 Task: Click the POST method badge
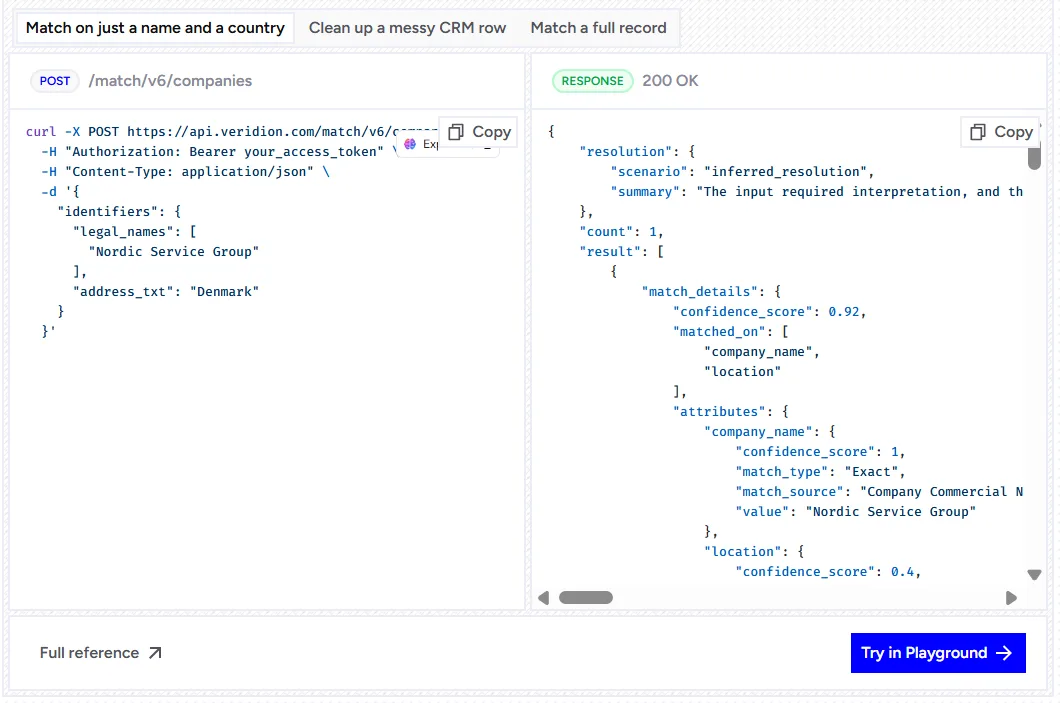pyautogui.click(x=55, y=81)
